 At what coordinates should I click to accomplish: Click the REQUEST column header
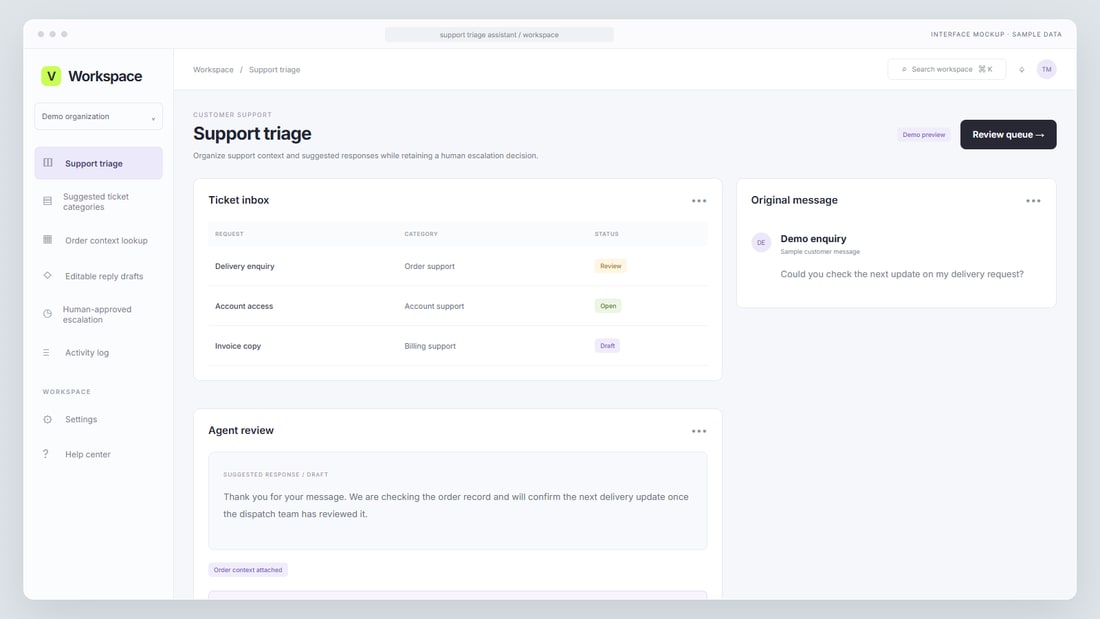tap(229, 234)
